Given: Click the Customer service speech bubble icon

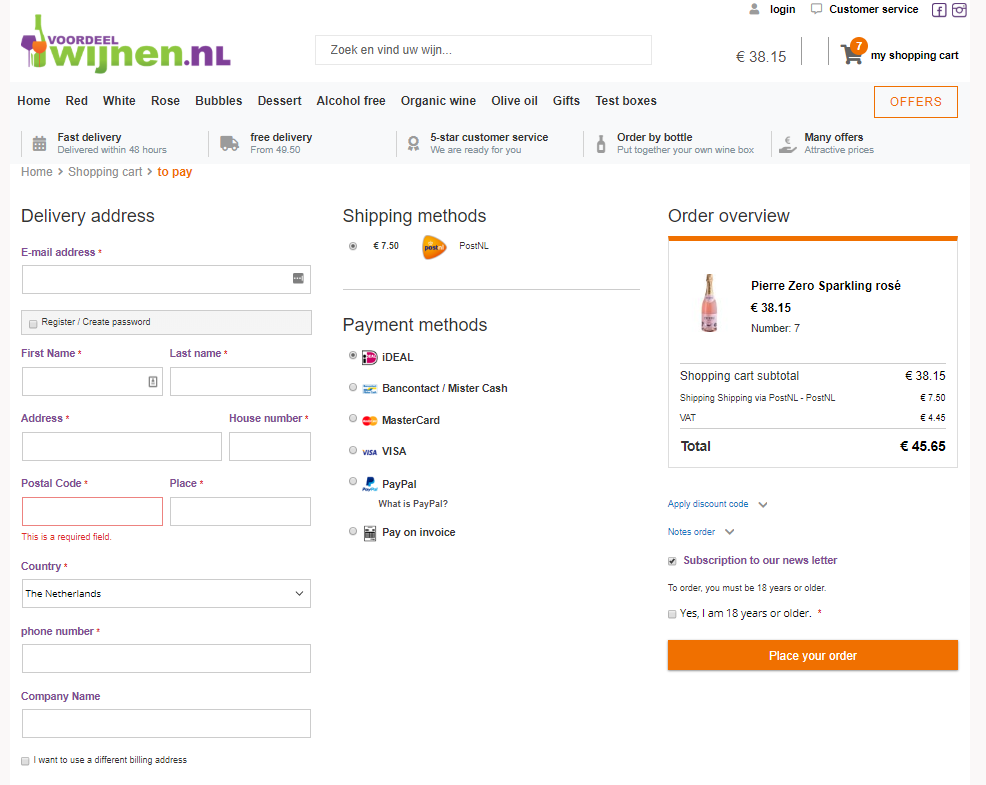Looking at the screenshot, I should [x=816, y=9].
